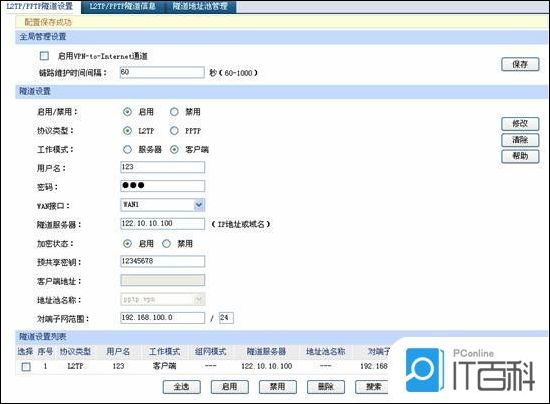Click the 清除 button
This screenshot has width=550, height=404.
(520, 140)
